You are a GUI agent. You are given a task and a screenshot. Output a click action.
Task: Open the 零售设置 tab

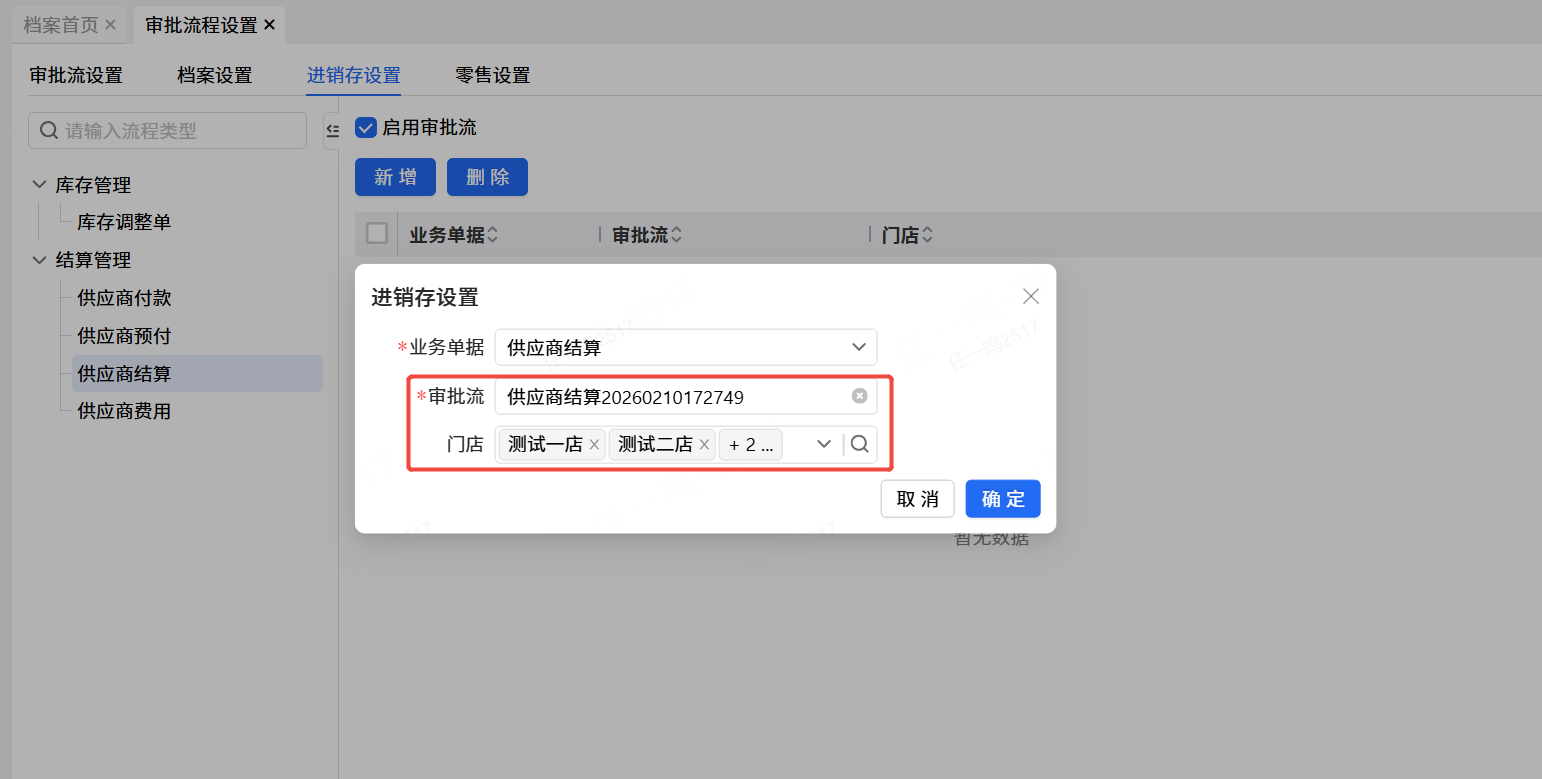pos(492,75)
